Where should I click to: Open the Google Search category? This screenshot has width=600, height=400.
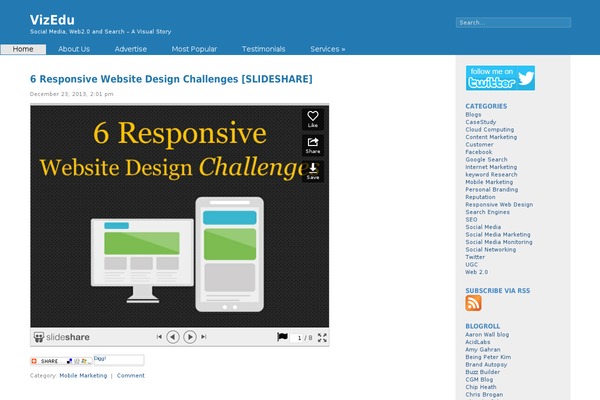[486, 159]
